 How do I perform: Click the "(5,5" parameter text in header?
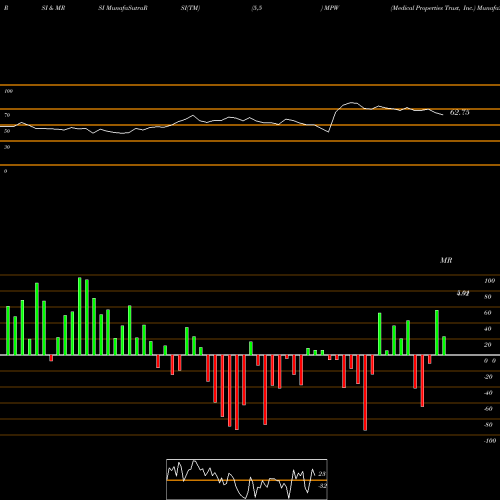pos(257,8)
